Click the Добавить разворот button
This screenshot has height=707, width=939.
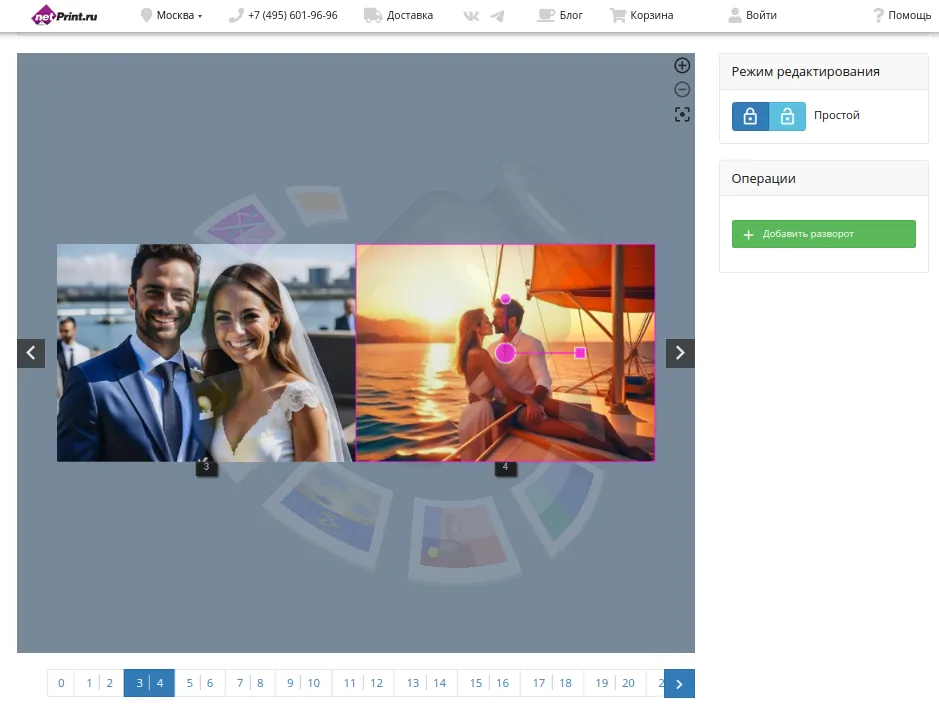823,233
